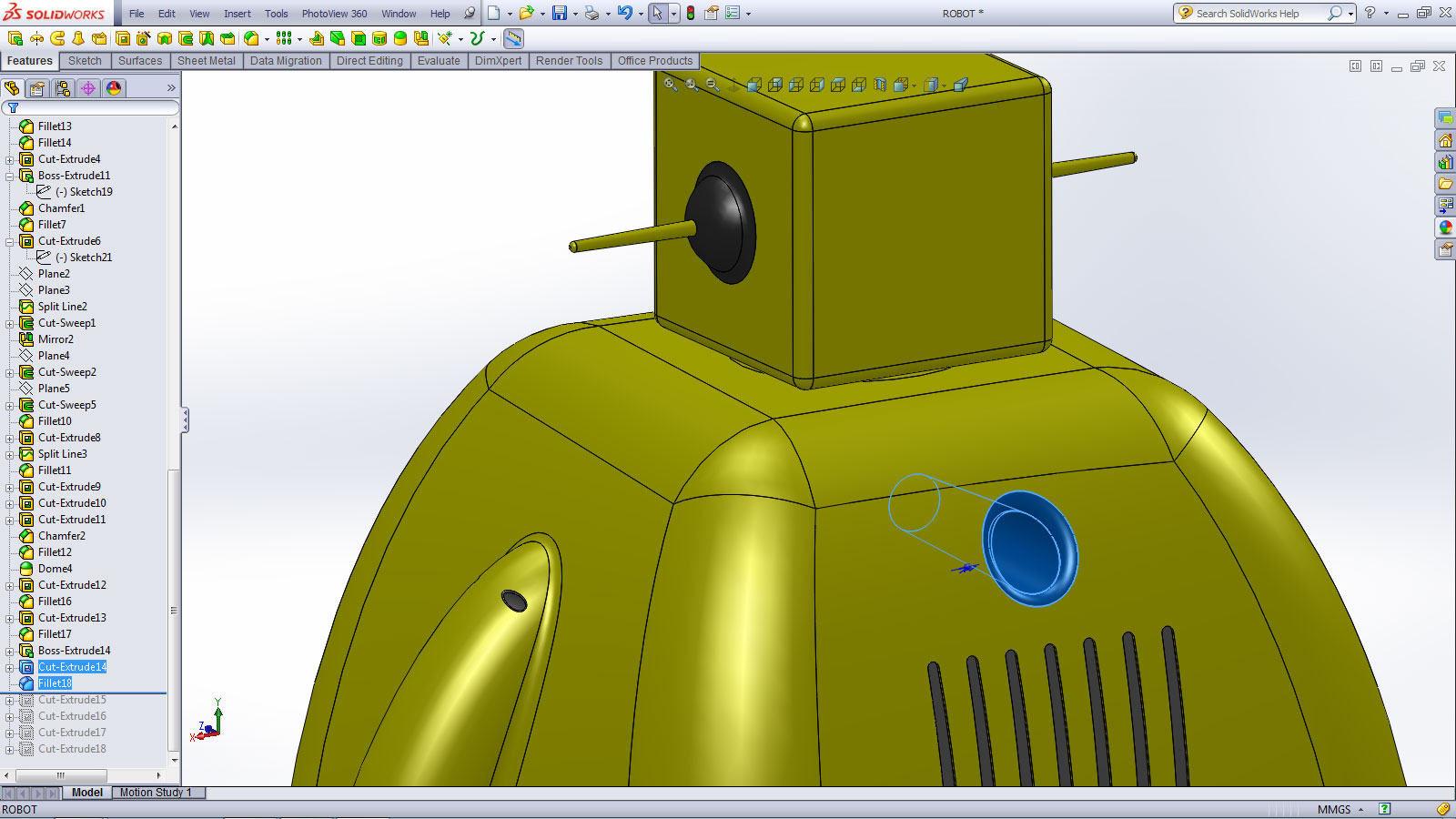Image resolution: width=1456 pixels, height=819 pixels.
Task: Click the Save floppy disk icon
Action: 560,13
